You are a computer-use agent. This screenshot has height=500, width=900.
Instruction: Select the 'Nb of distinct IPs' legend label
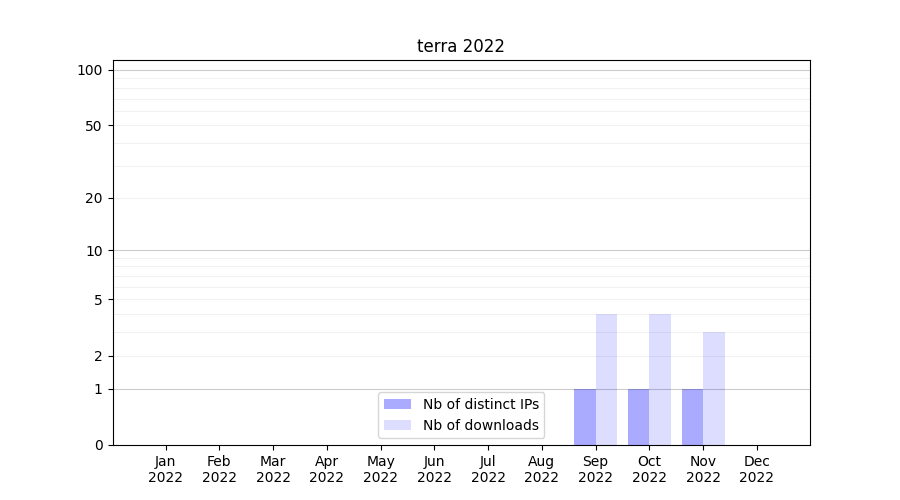point(480,404)
